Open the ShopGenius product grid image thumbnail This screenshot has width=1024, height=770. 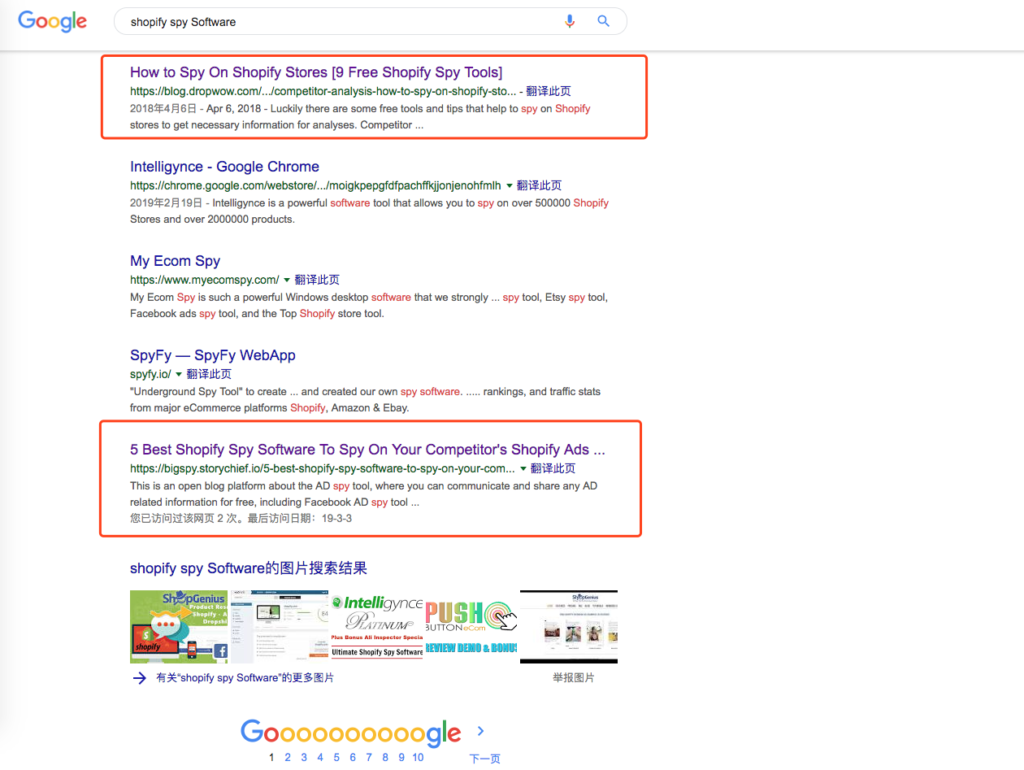tap(569, 627)
